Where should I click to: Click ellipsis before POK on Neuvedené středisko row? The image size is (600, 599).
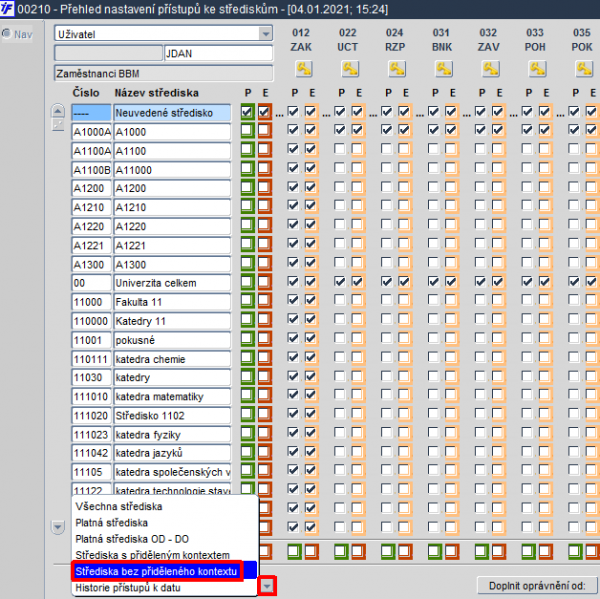[x=561, y=114]
